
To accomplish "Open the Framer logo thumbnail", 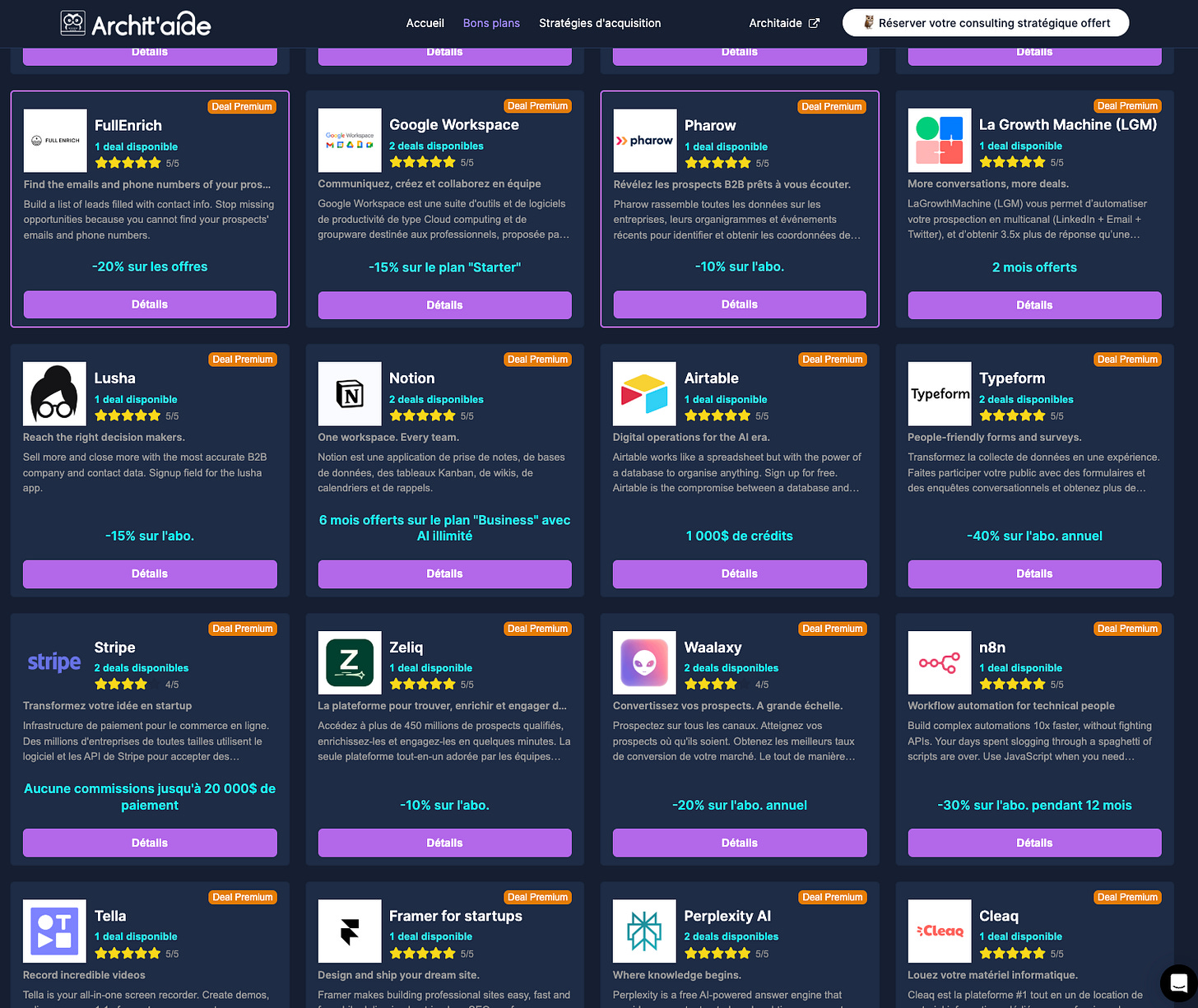I will pyautogui.click(x=350, y=931).
